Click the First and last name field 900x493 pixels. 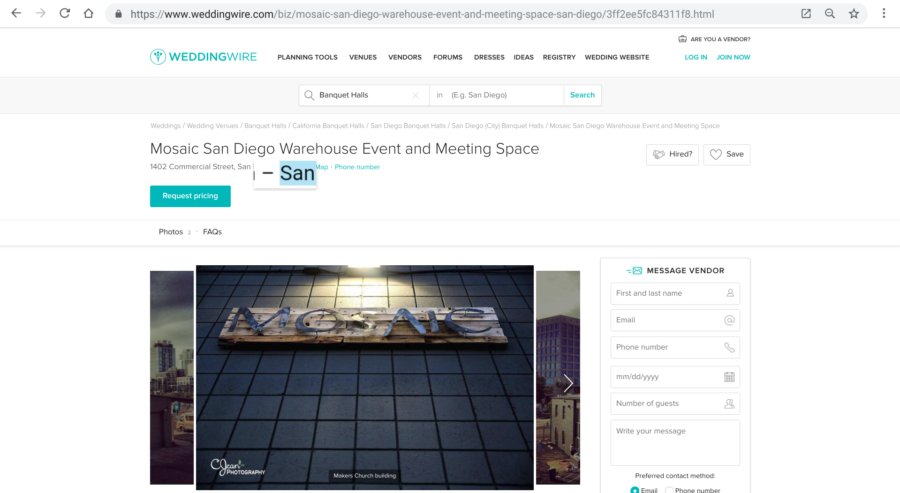point(675,293)
